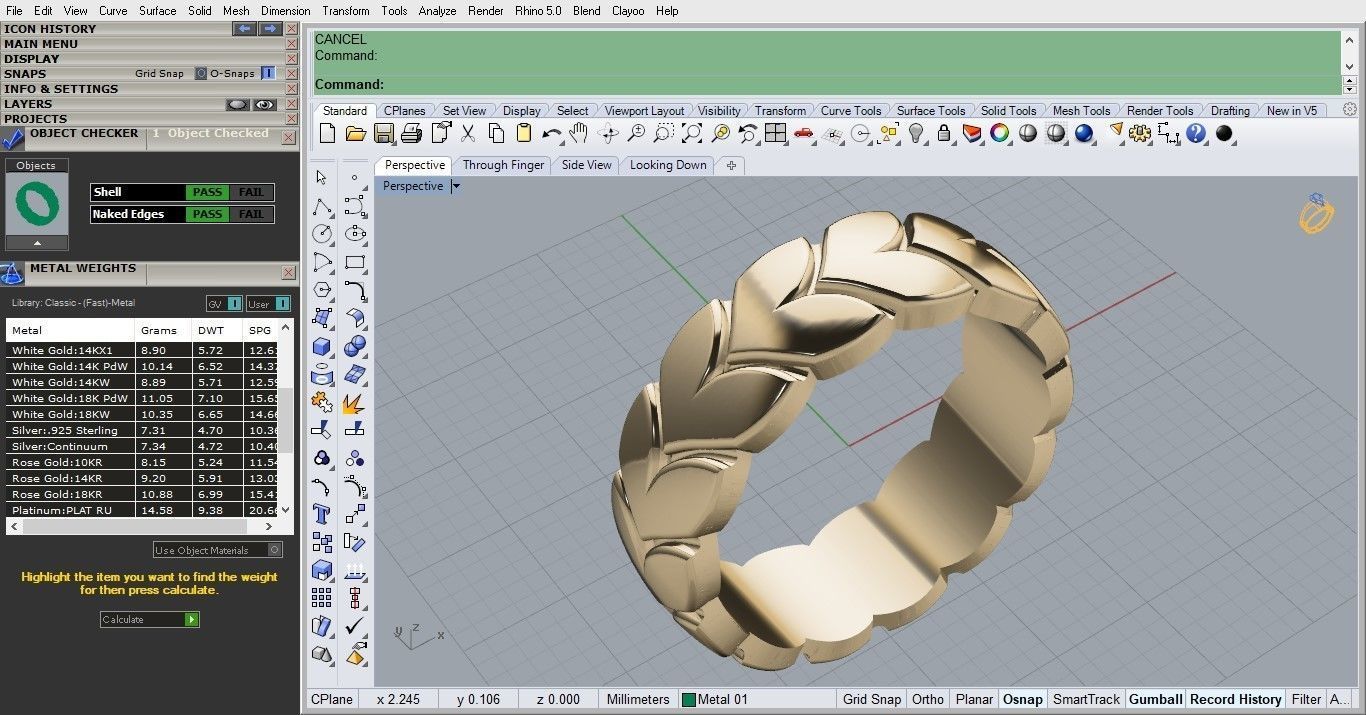Select the blue Box solid tool
Screen dimensions: 1366x715
(322, 346)
